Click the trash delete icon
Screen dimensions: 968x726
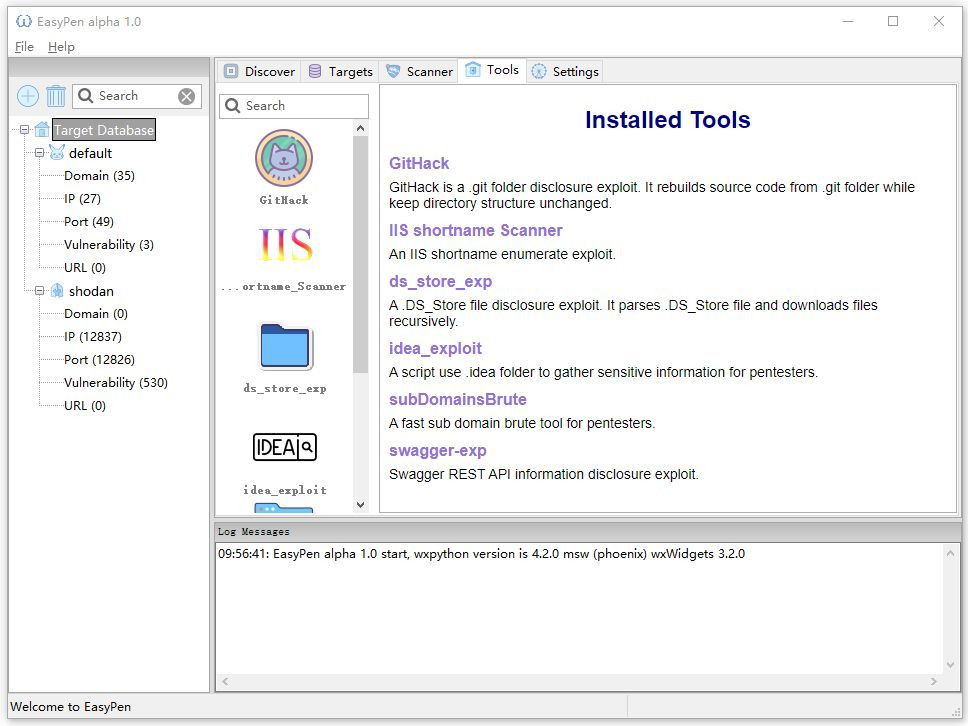pyautogui.click(x=56, y=96)
